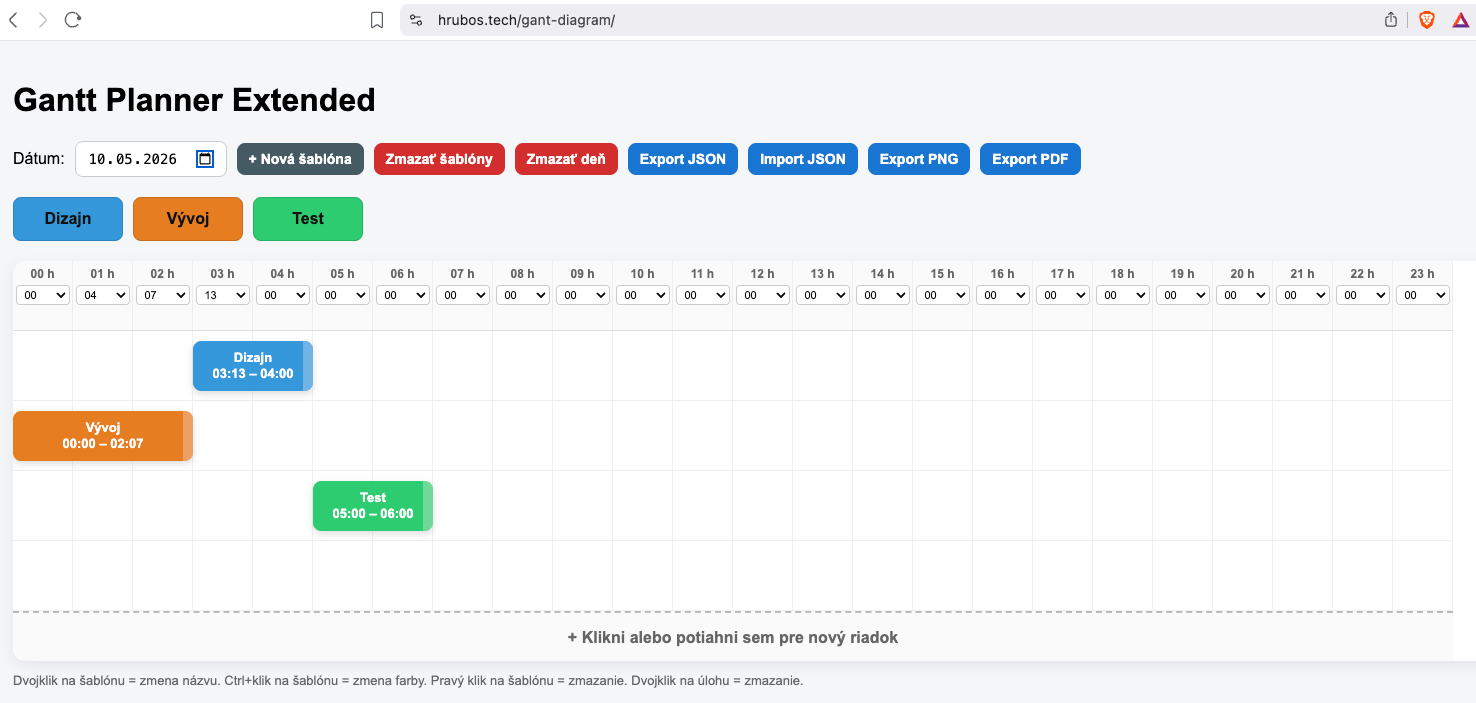Export the chart as PNG
Viewport: 1476px width, 703px height.
tap(919, 159)
